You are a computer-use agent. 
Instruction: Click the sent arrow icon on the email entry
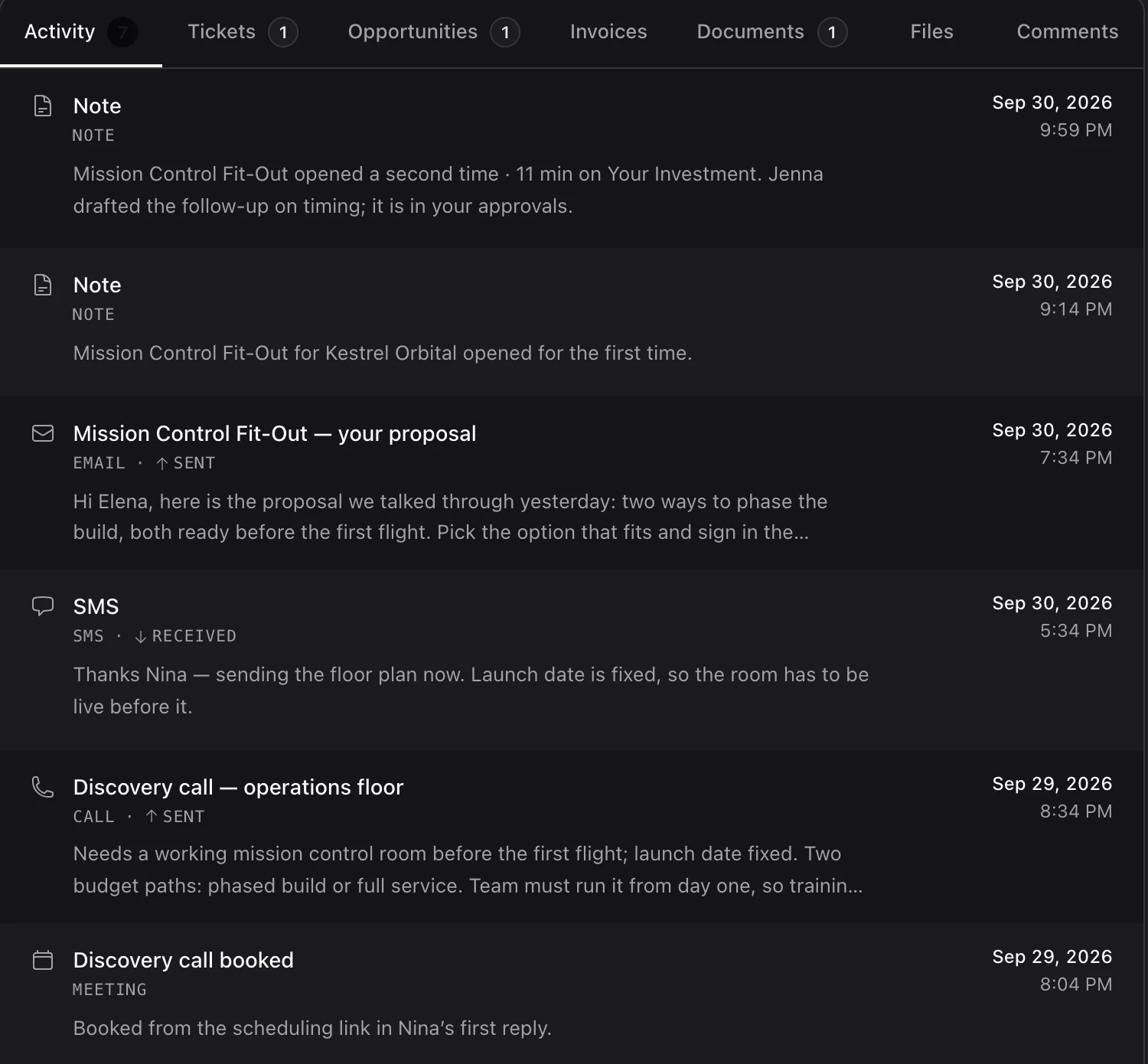pos(161,463)
